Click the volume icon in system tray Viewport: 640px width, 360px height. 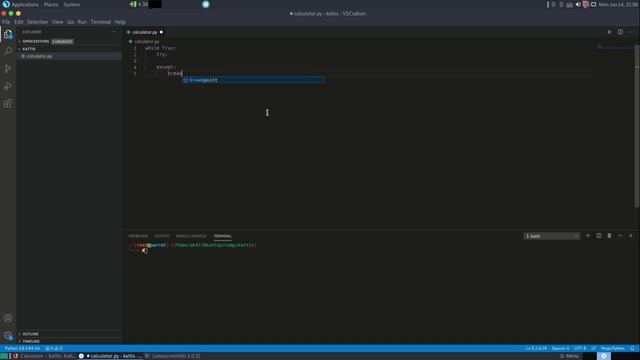[x=578, y=4]
